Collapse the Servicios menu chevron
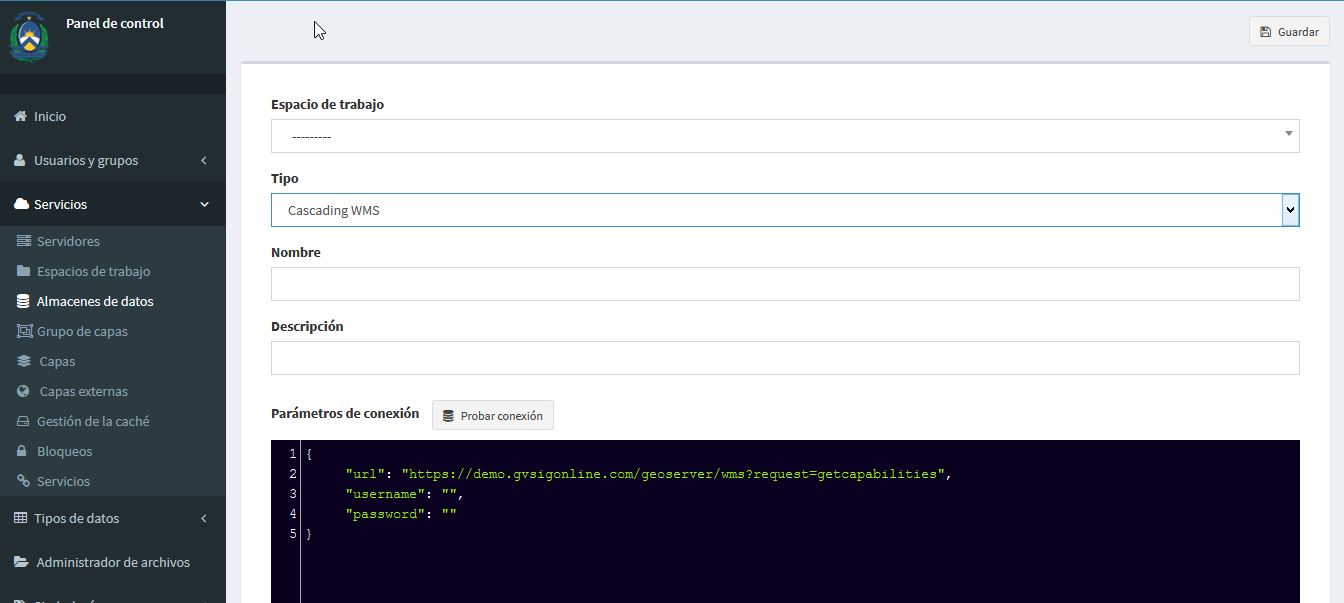The image size is (1344, 603). pos(204,205)
